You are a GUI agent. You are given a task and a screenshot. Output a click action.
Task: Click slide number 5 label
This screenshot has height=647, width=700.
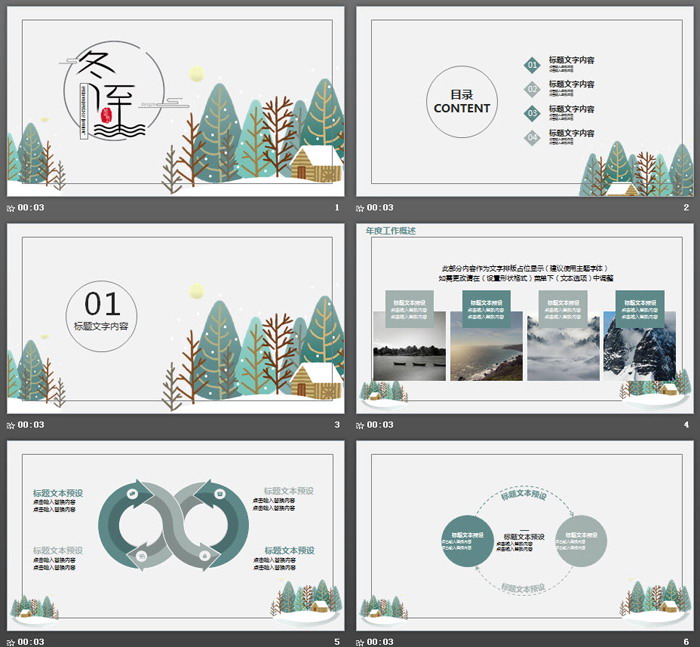337,641
